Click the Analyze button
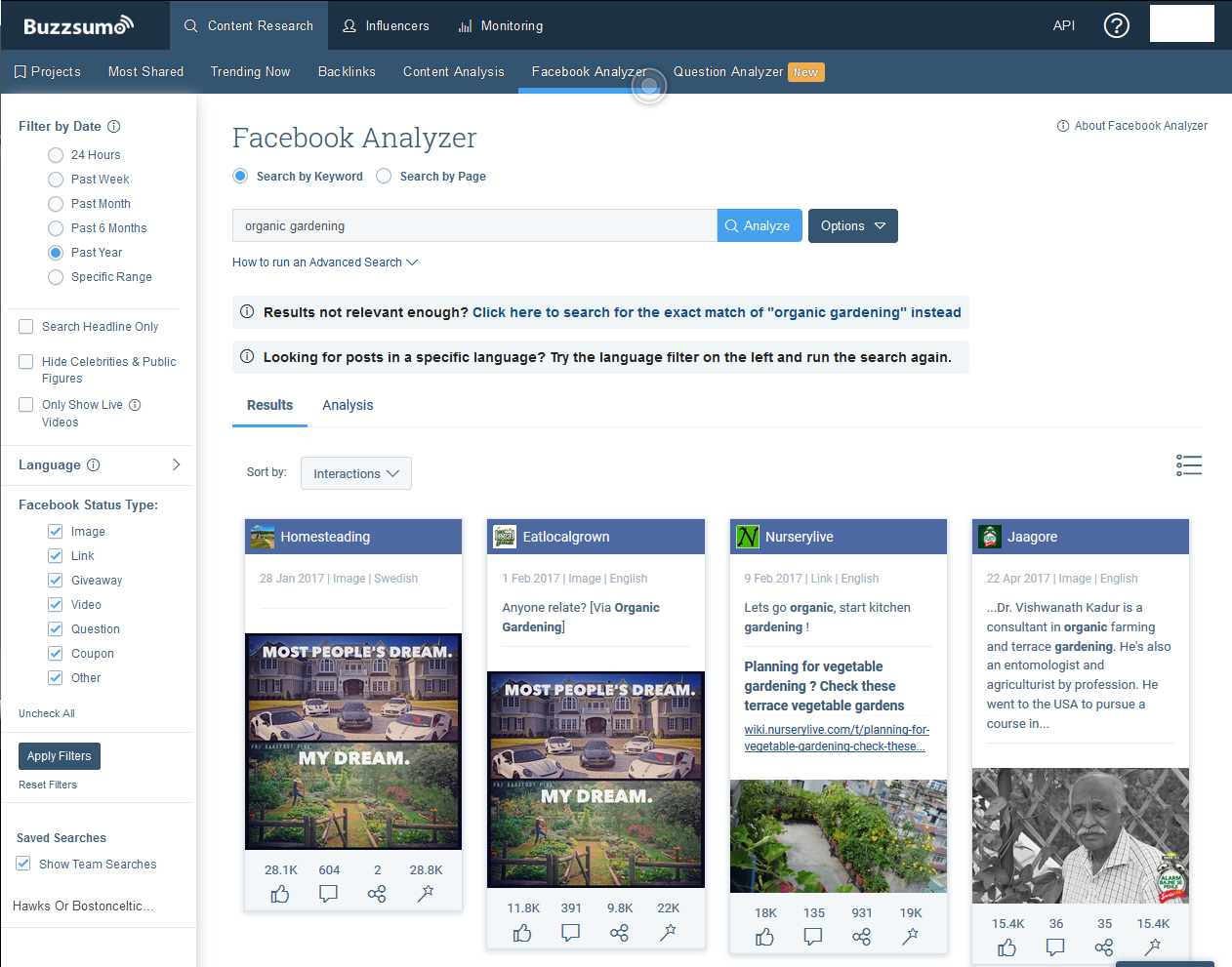This screenshot has height=967, width=1232. (x=760, y=225)
